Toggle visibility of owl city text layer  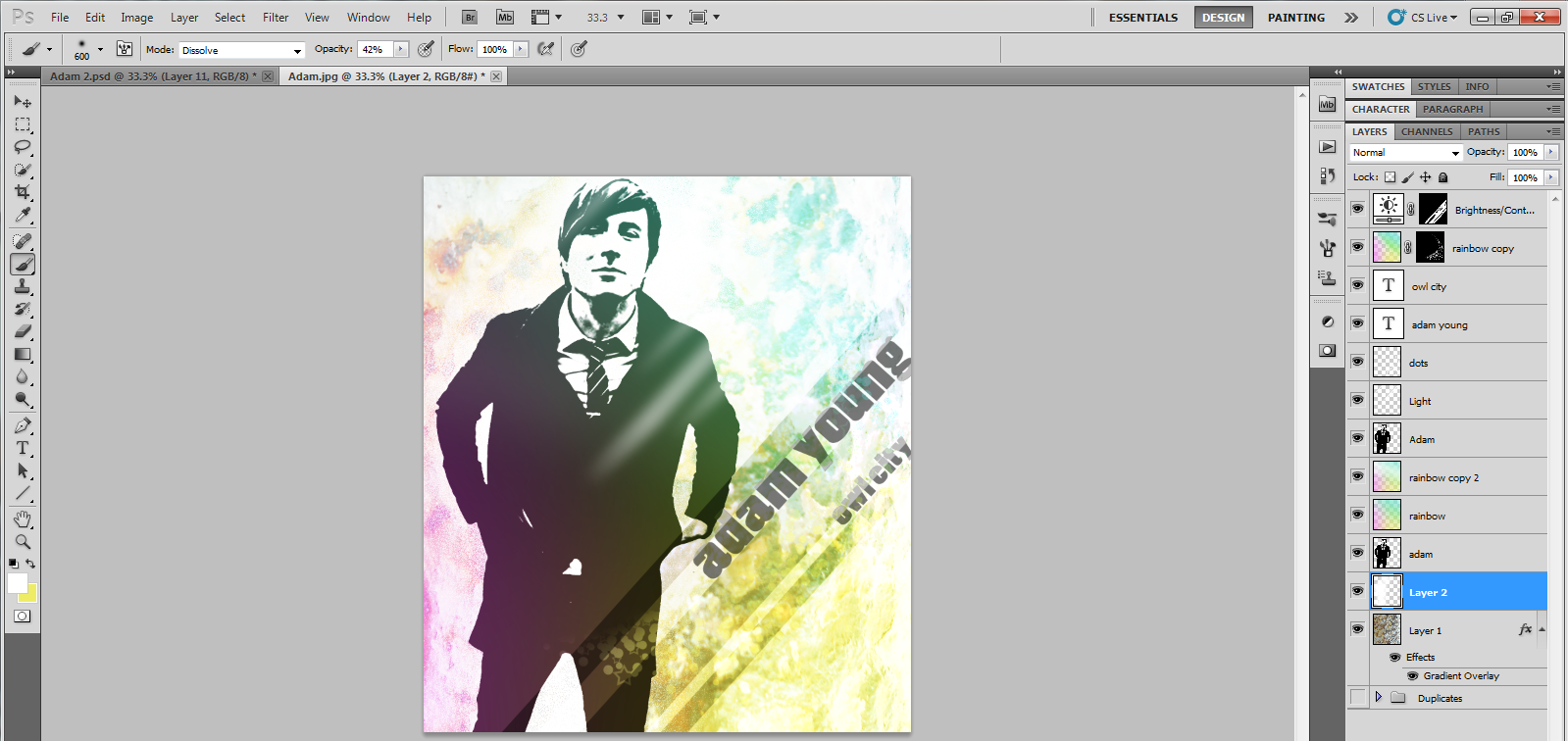coord(1357,285)
